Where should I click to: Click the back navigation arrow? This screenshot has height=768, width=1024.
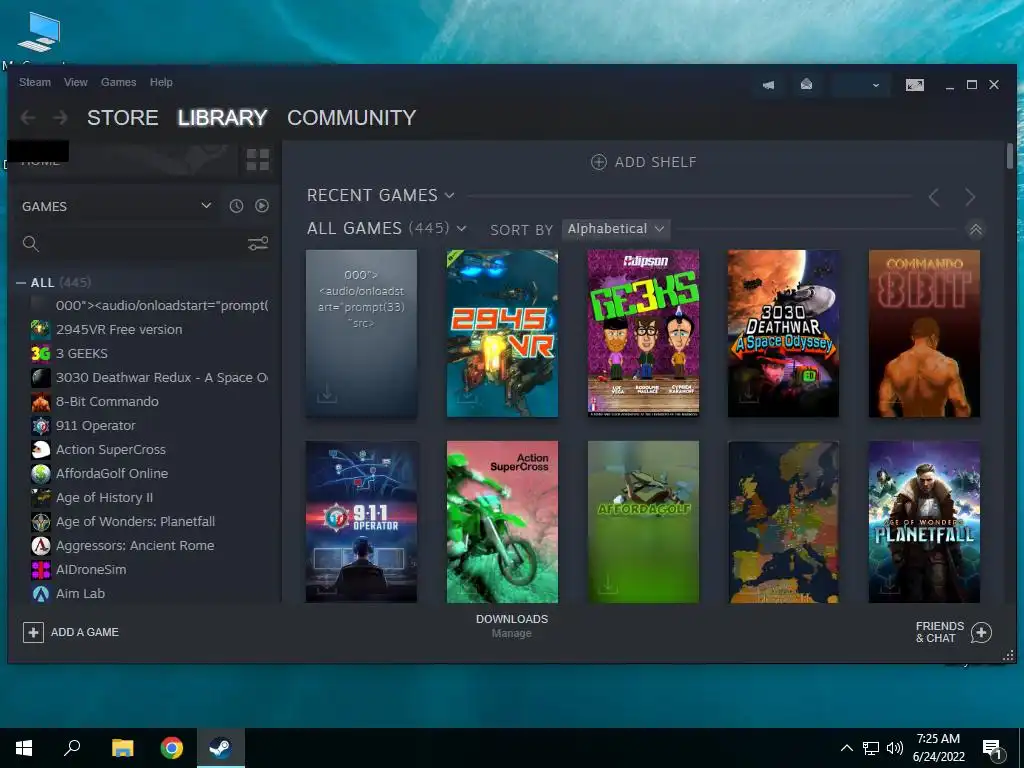pos(27,118)
